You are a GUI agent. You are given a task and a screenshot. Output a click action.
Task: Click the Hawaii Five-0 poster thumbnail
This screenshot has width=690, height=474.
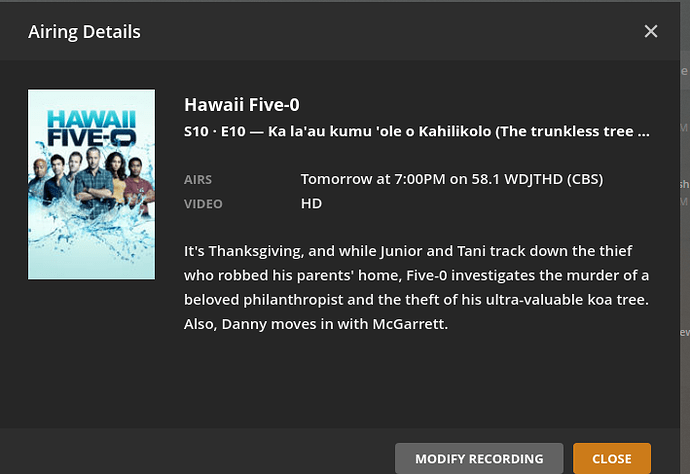(91, 184)
